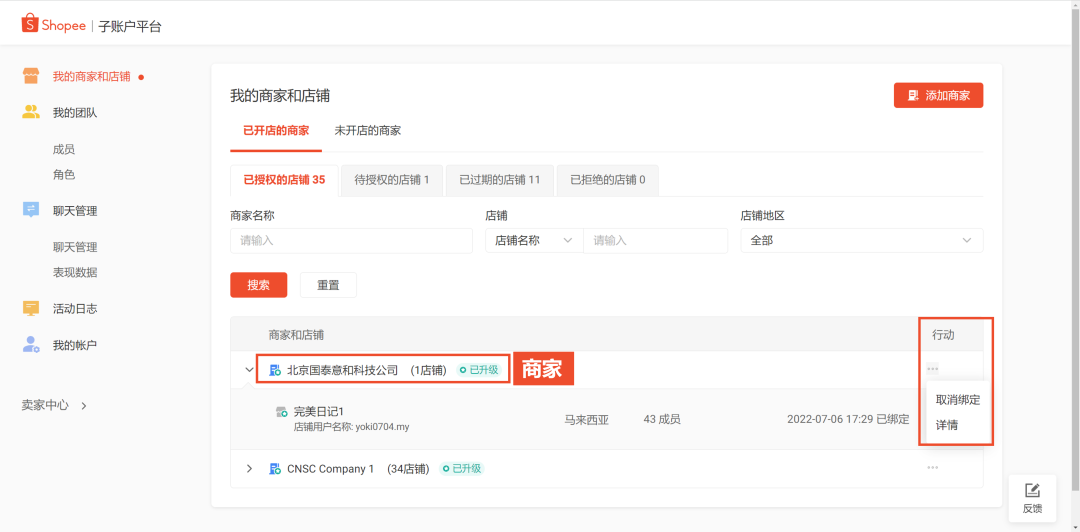Collapse the 北京国泰意和科技公司 merchant row
The height and width of the screenshot is (532, 1080).
click(249, 370)
